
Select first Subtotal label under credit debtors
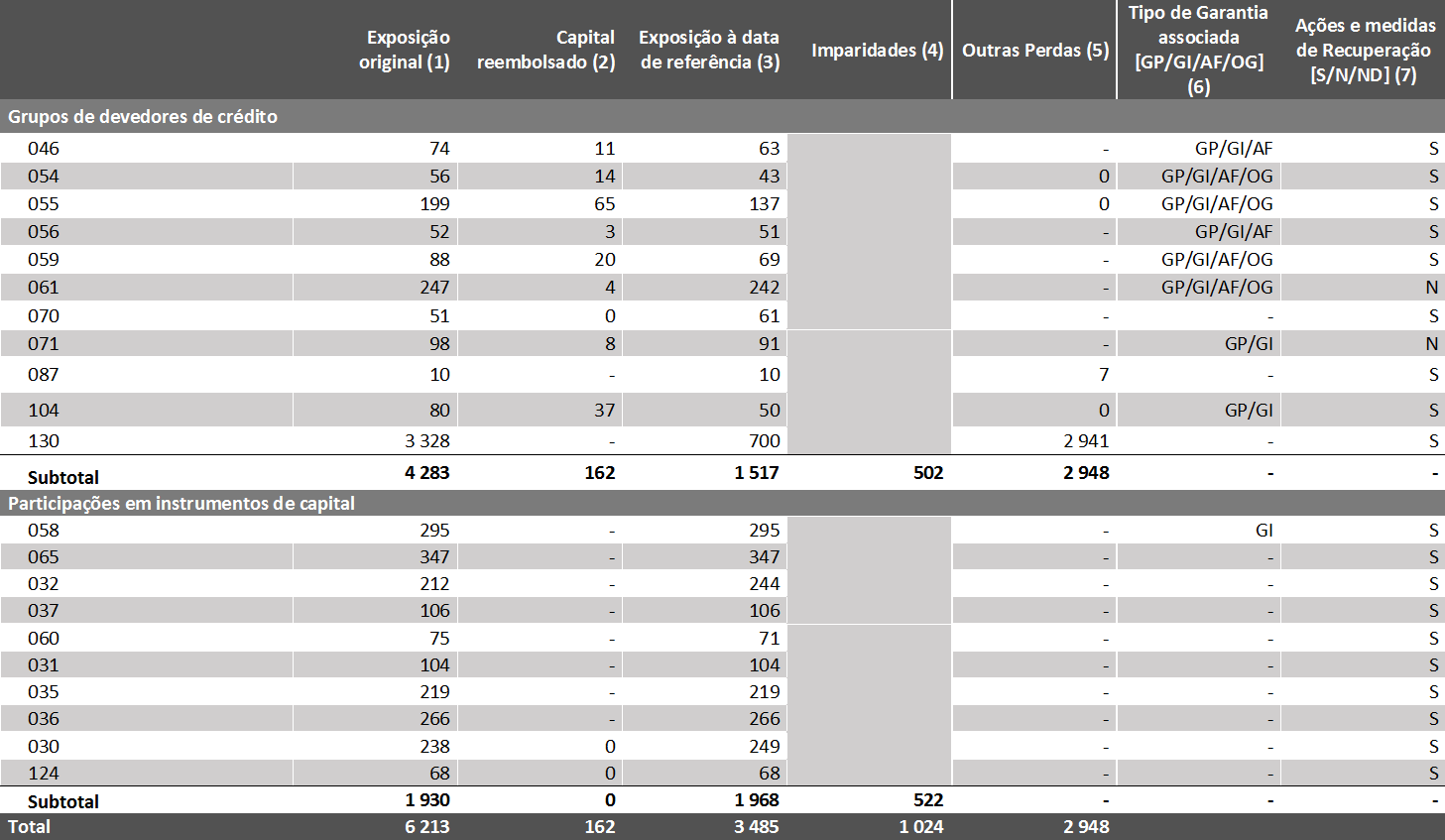pos(63,477)
